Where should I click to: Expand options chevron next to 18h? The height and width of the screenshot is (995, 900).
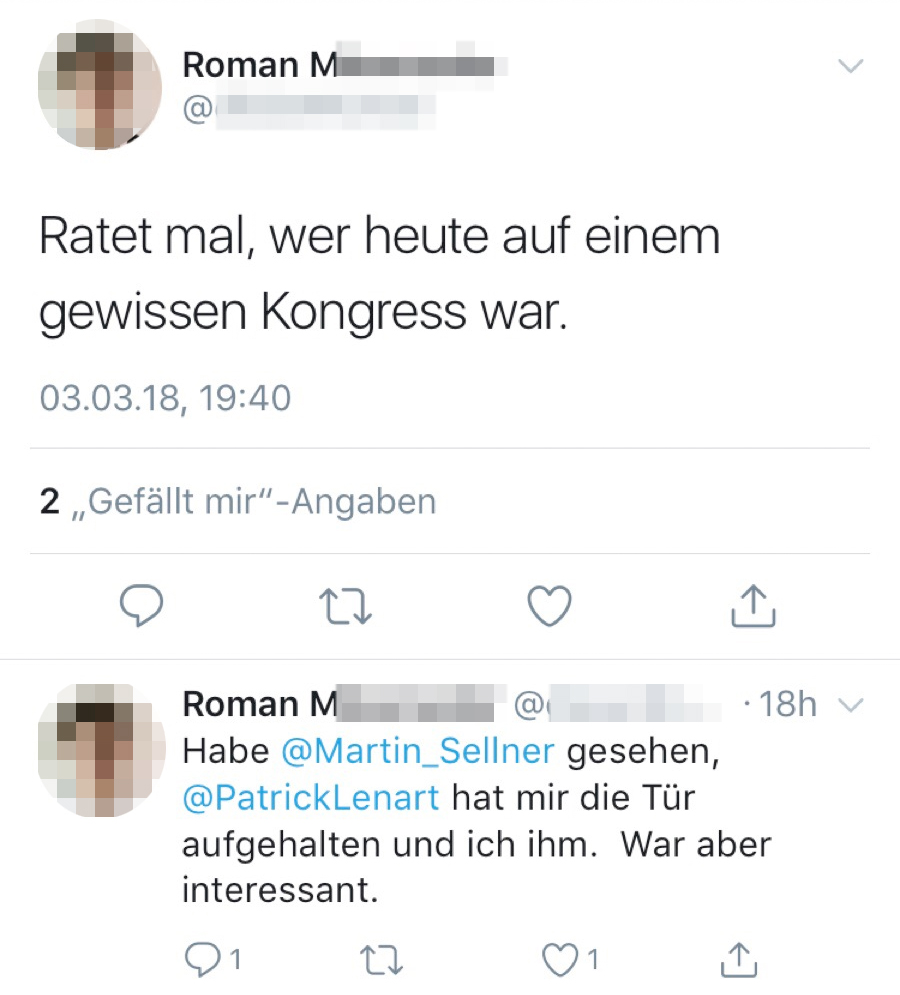click(851, 704)
